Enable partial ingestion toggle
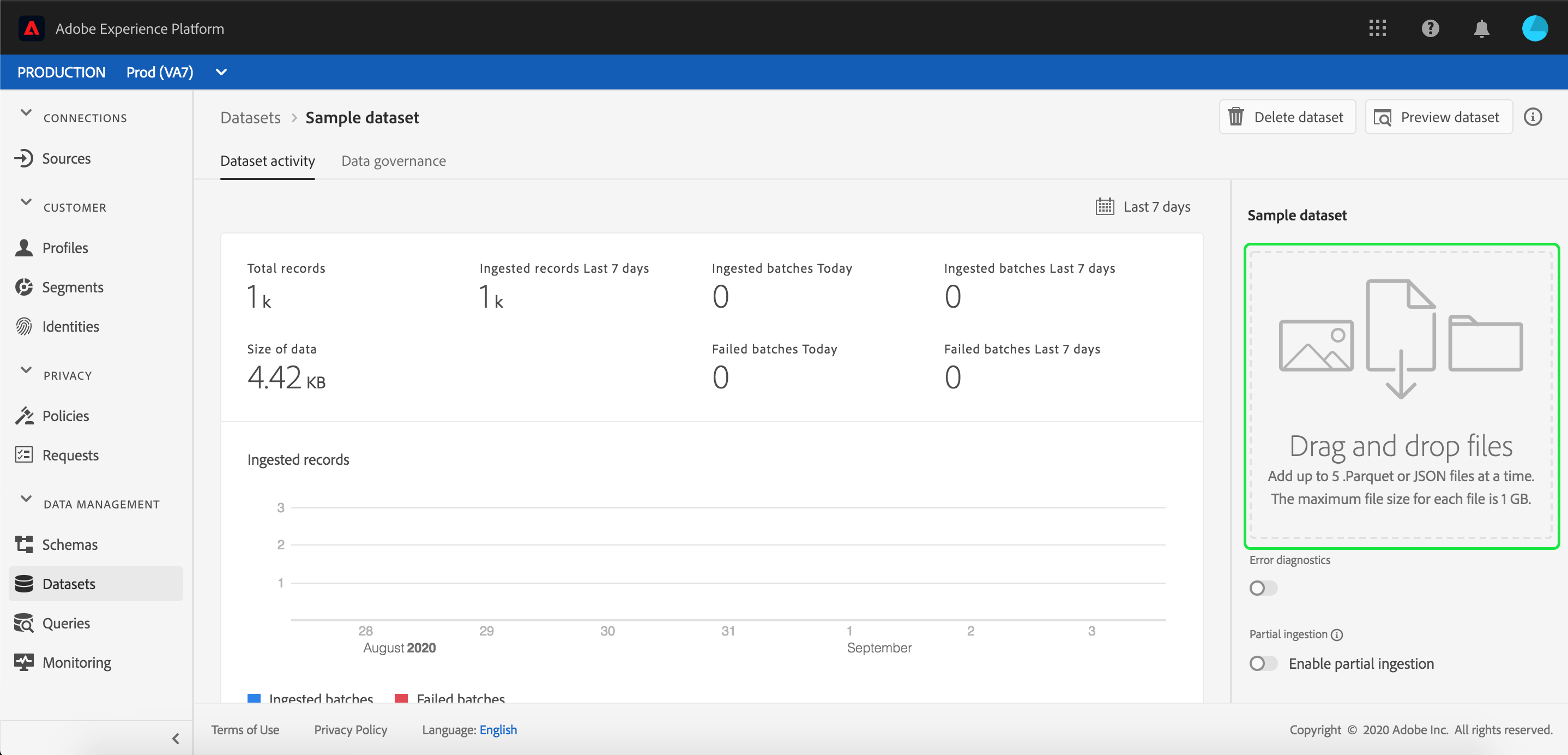Screen dimensions: 1568x755 1263,663
